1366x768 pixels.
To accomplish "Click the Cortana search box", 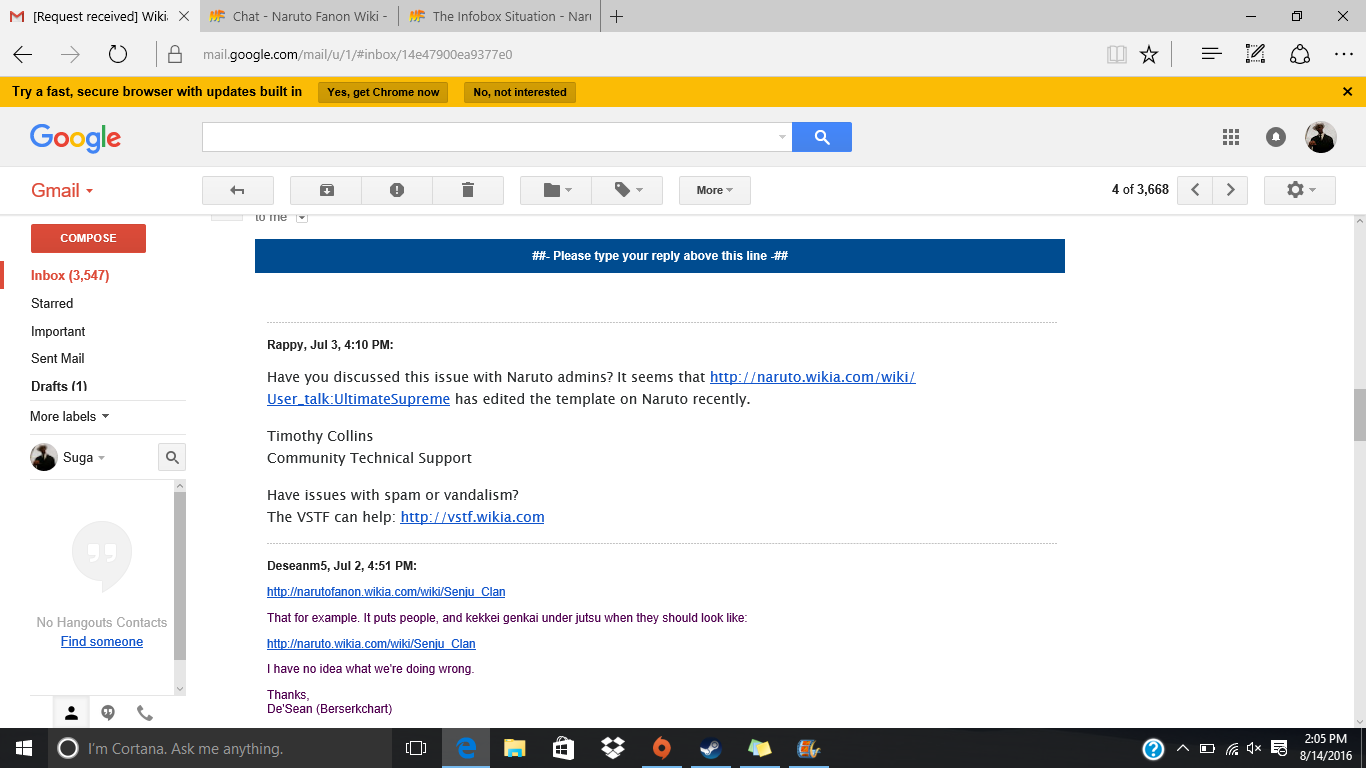I will coord(218,748).
